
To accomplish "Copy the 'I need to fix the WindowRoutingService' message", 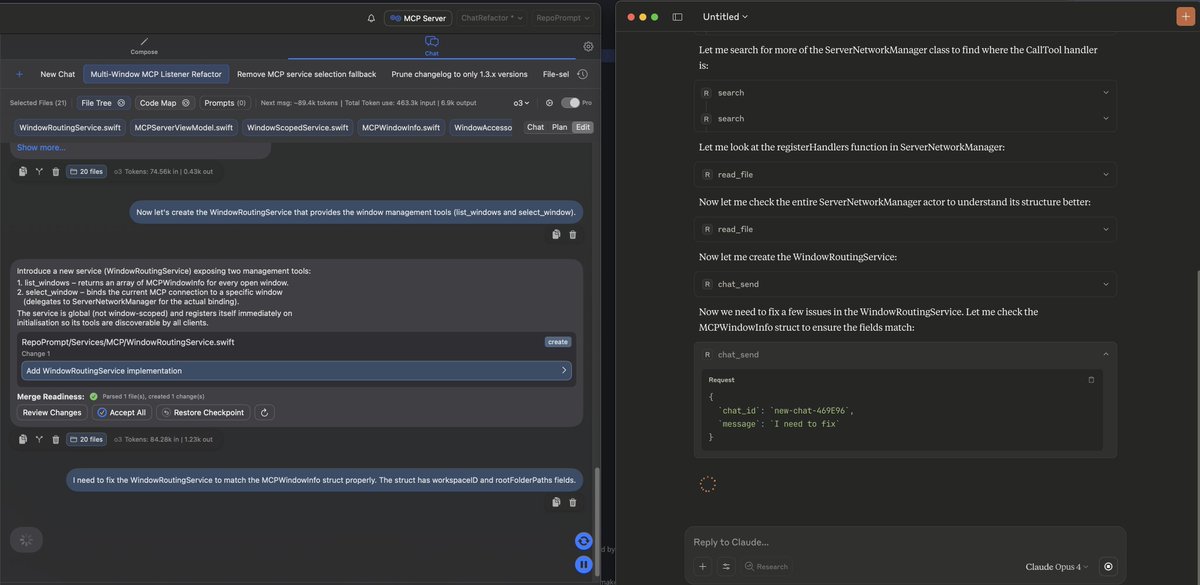I will point(556,502).
